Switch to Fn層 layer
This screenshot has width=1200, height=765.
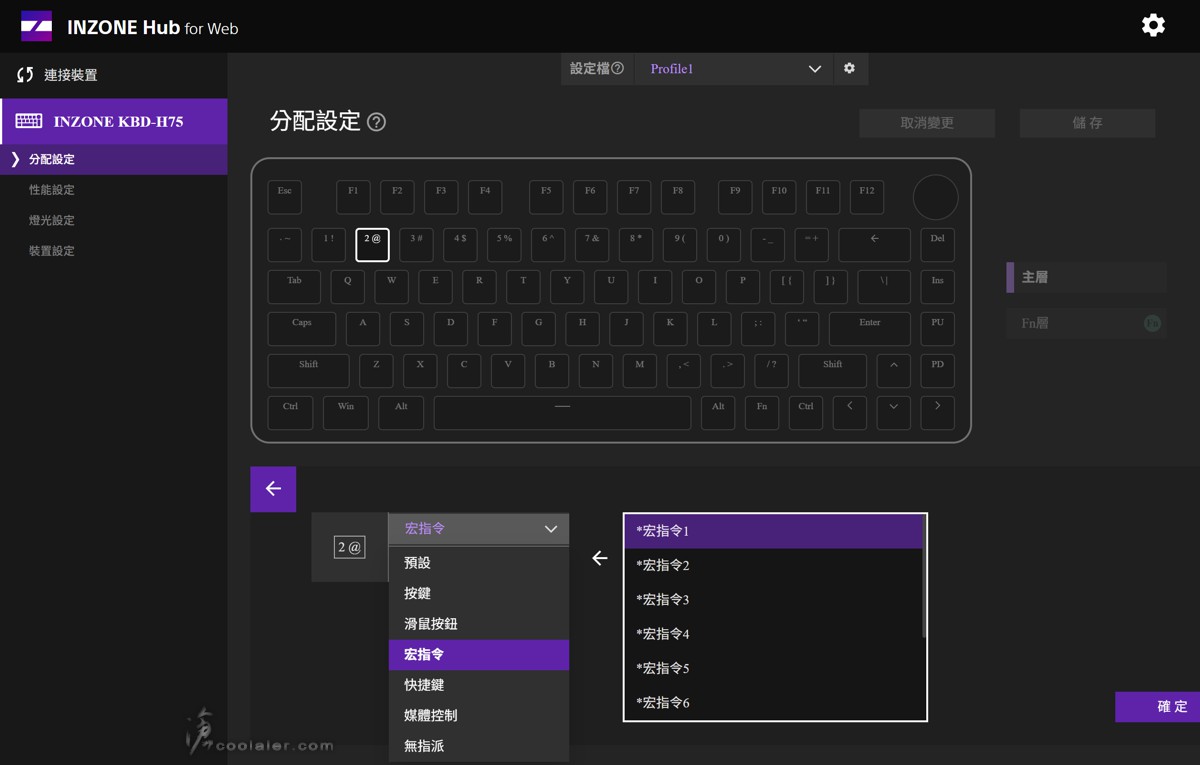[x=1086, y=323]
